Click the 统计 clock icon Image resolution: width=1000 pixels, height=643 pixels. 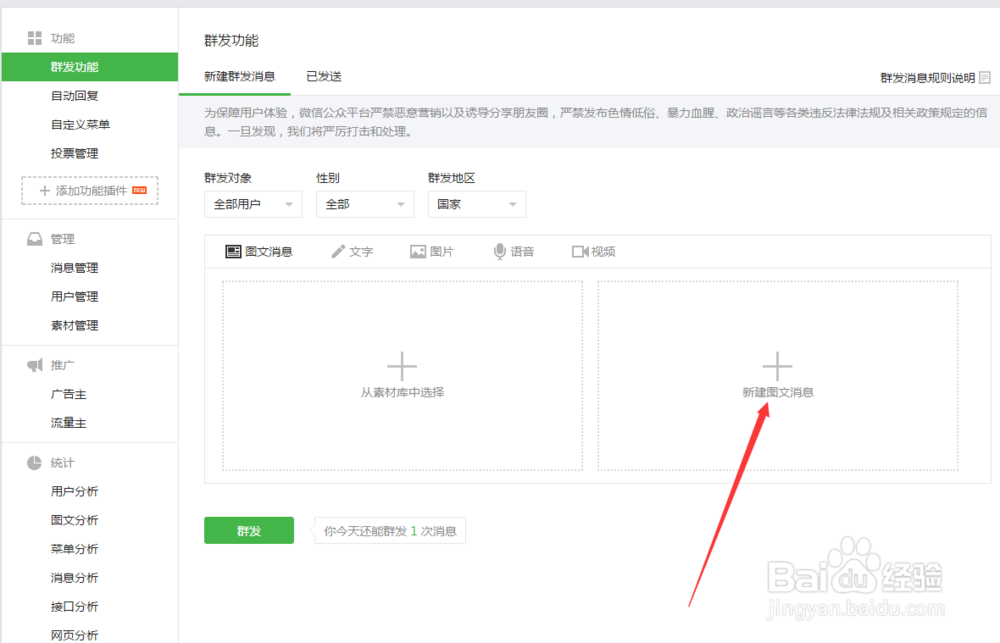pyautogui.click(x=34, y=462)
